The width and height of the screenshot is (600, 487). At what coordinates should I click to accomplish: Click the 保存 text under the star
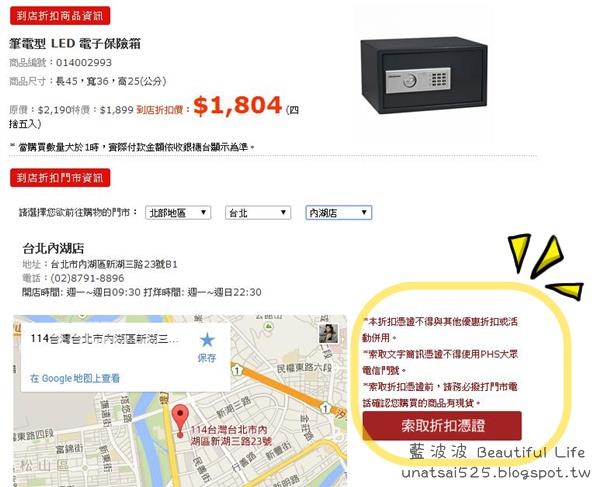pyautogui.click(x=207, y=358)
